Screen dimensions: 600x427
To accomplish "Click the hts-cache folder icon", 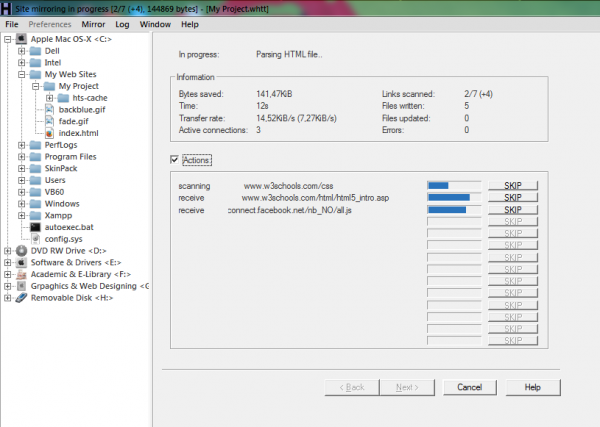I will [63, 98].
